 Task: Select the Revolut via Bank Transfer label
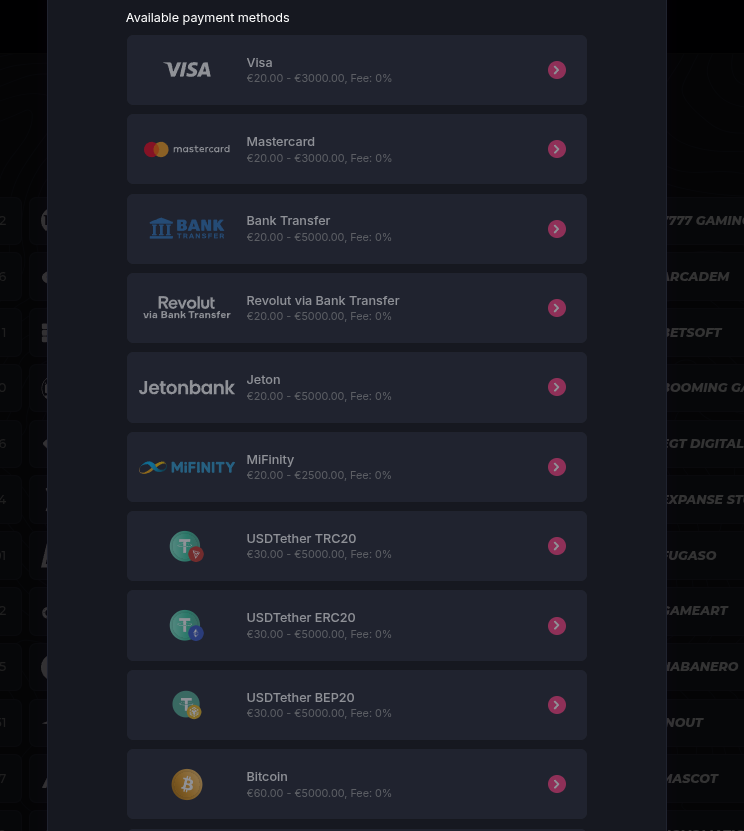[x=322, y=300]
